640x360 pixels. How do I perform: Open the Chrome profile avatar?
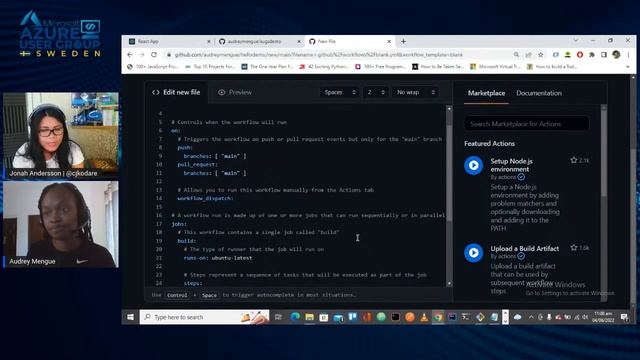click(x=616, y=55)
